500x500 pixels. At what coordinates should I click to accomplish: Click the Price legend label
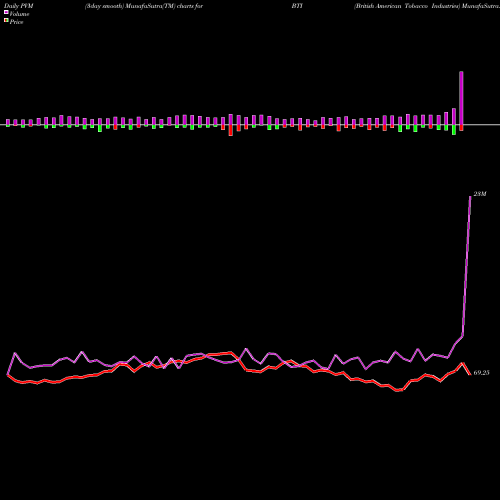coord(16,22)
